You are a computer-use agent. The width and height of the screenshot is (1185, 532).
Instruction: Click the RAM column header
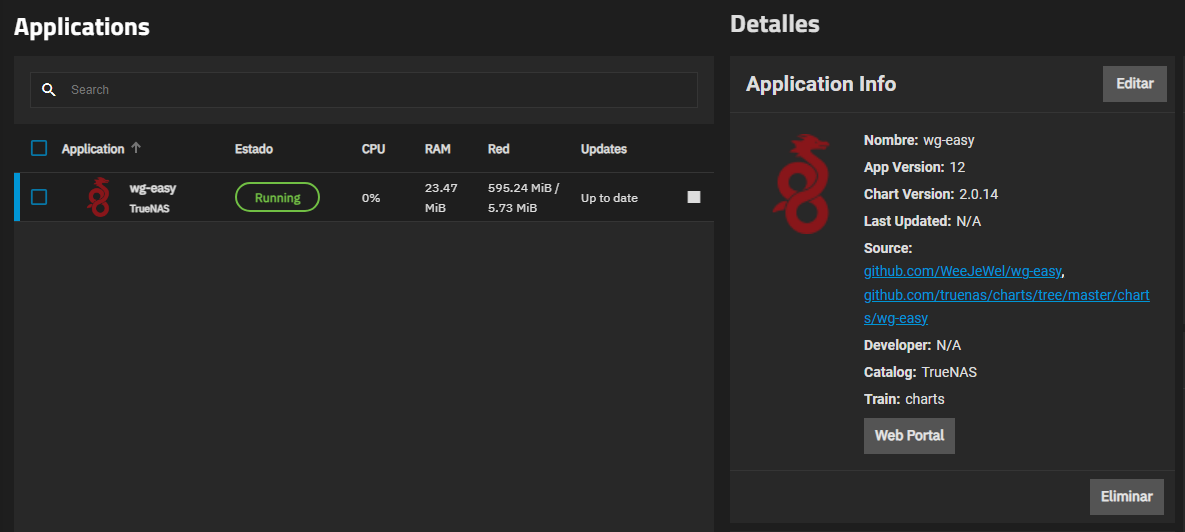pyautogui.click(x=437, y=149)
